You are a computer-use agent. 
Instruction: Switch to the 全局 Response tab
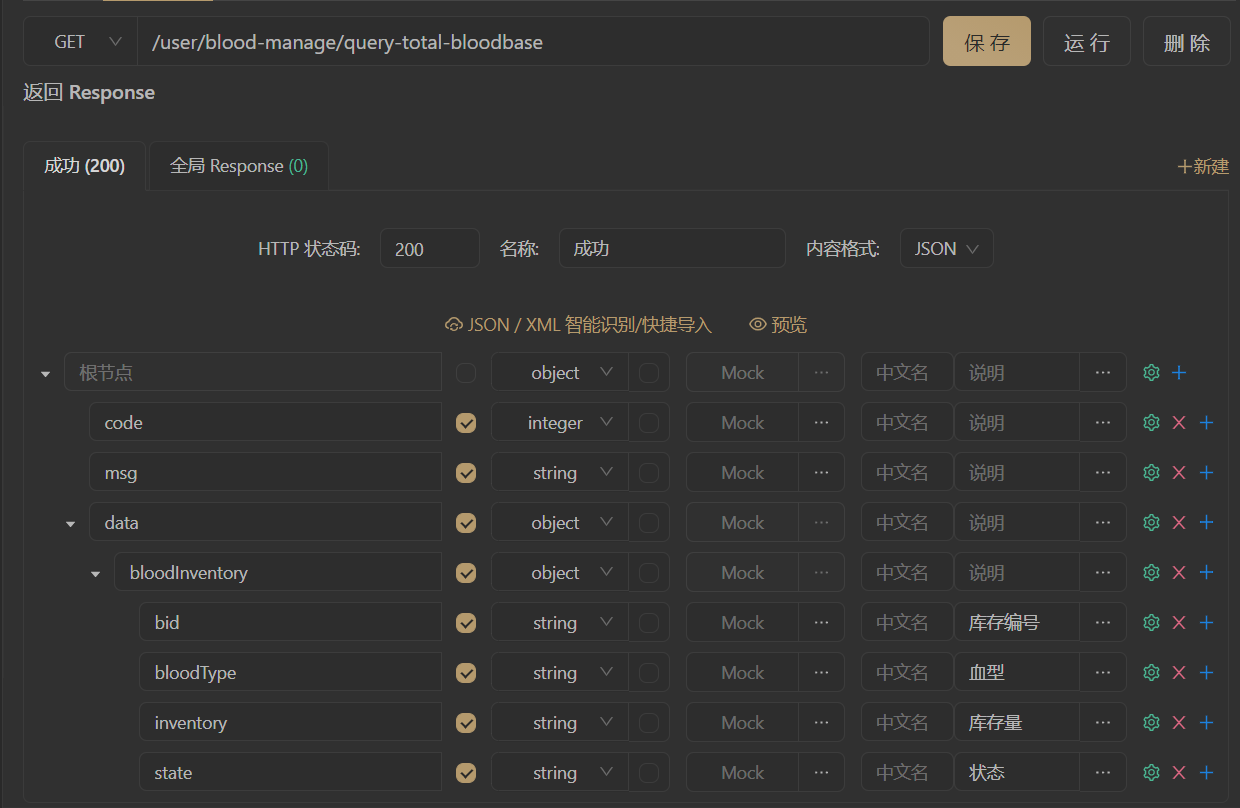pyautogui.click(x=238, y=166)
